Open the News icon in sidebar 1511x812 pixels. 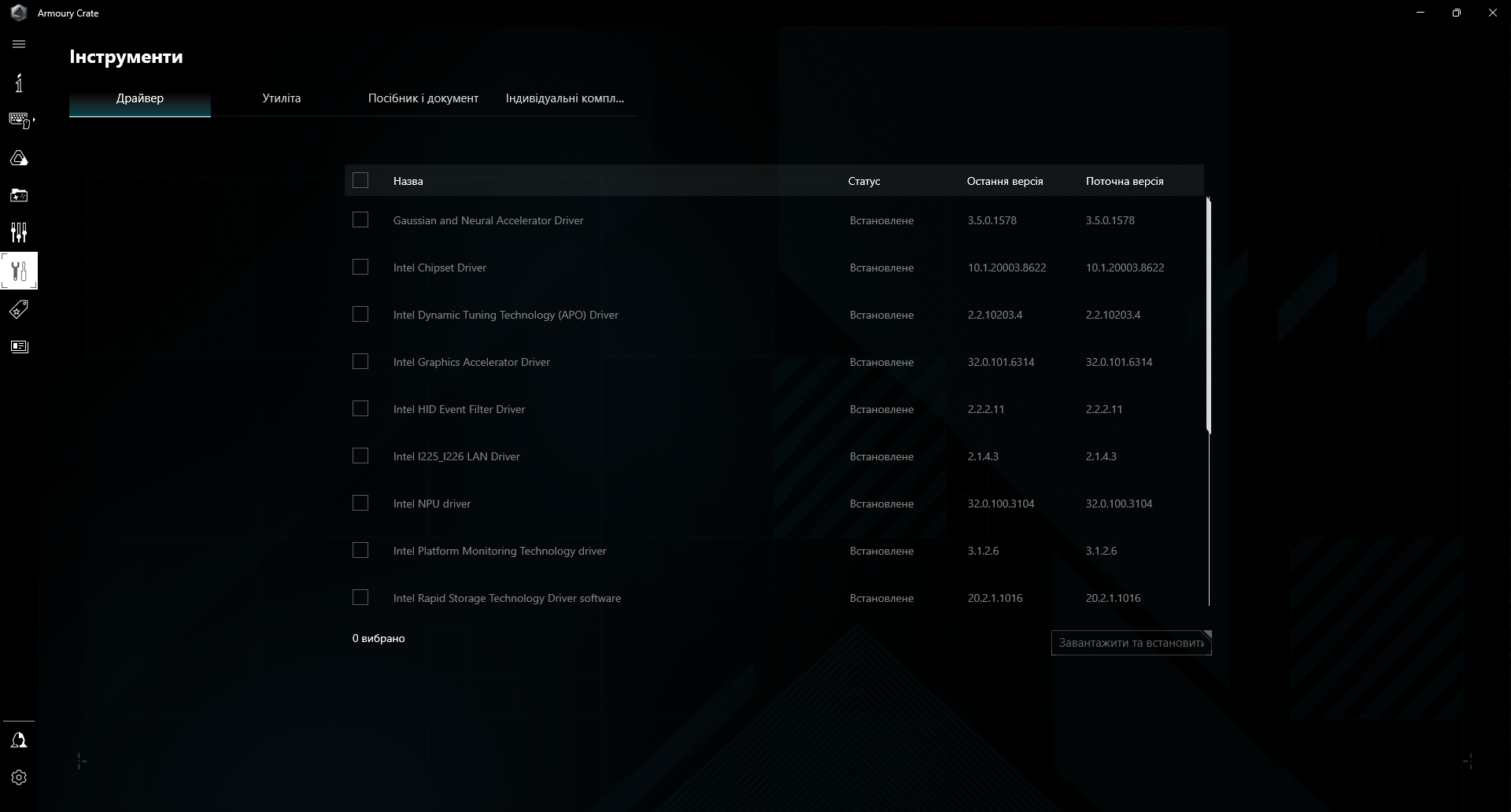point(19,346)
